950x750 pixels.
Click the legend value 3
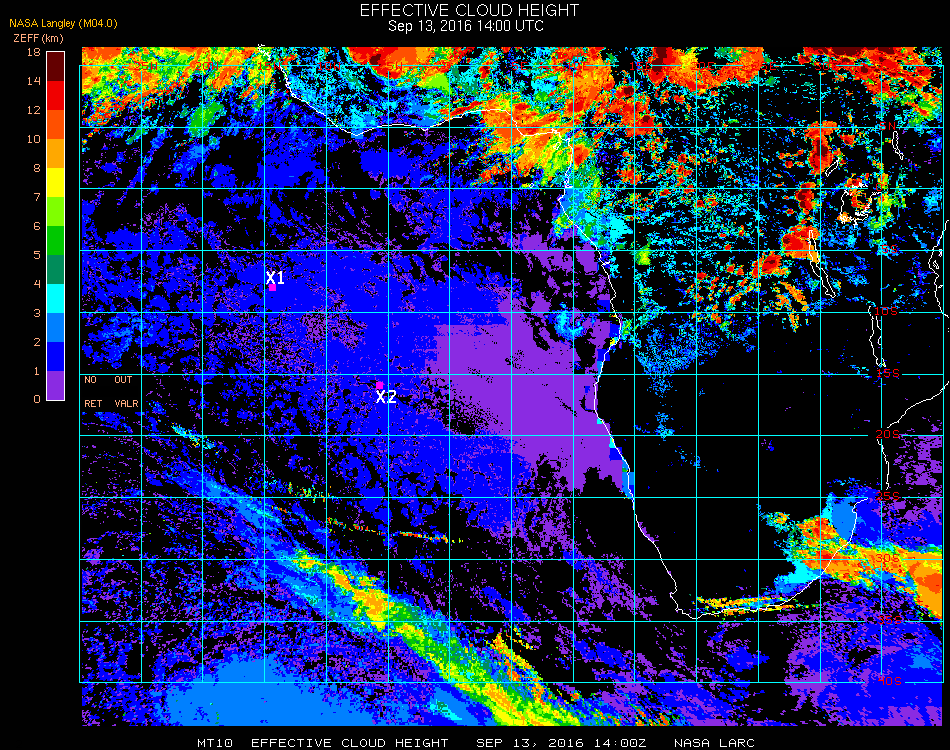click(x=37, y=313)
